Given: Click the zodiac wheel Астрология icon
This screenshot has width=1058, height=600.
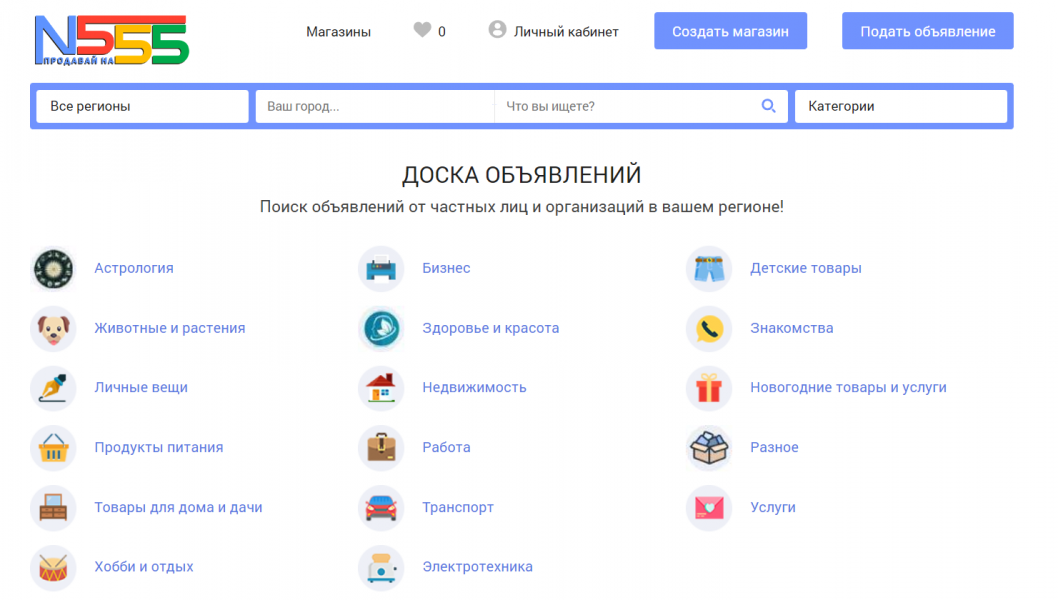Looking at the screenshot, I should click(53, 269).
